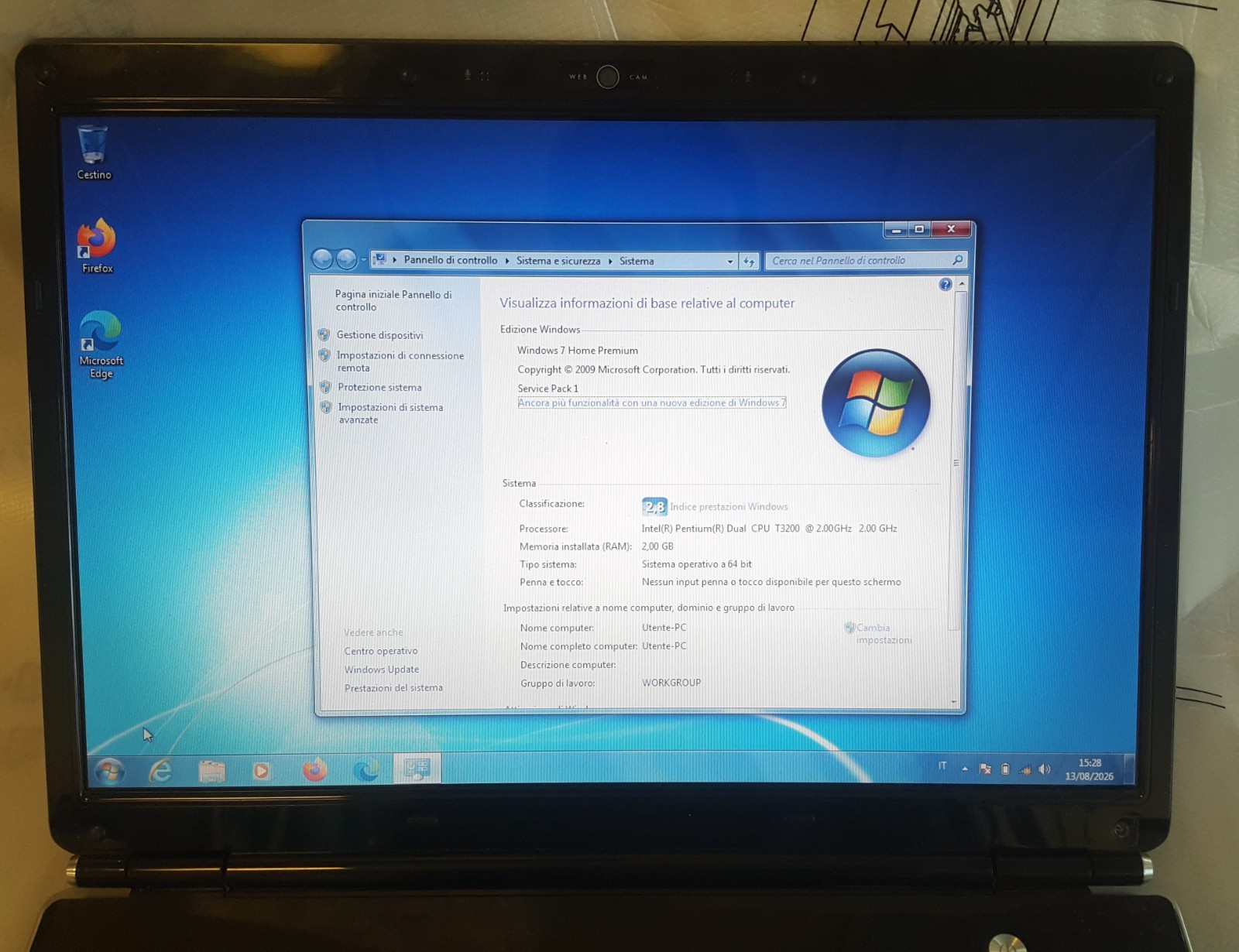Select 'Sistema e sicurezza' breadcrumb
The height and width of the screenshot is (952, 1239).
[x=558, y=261]
